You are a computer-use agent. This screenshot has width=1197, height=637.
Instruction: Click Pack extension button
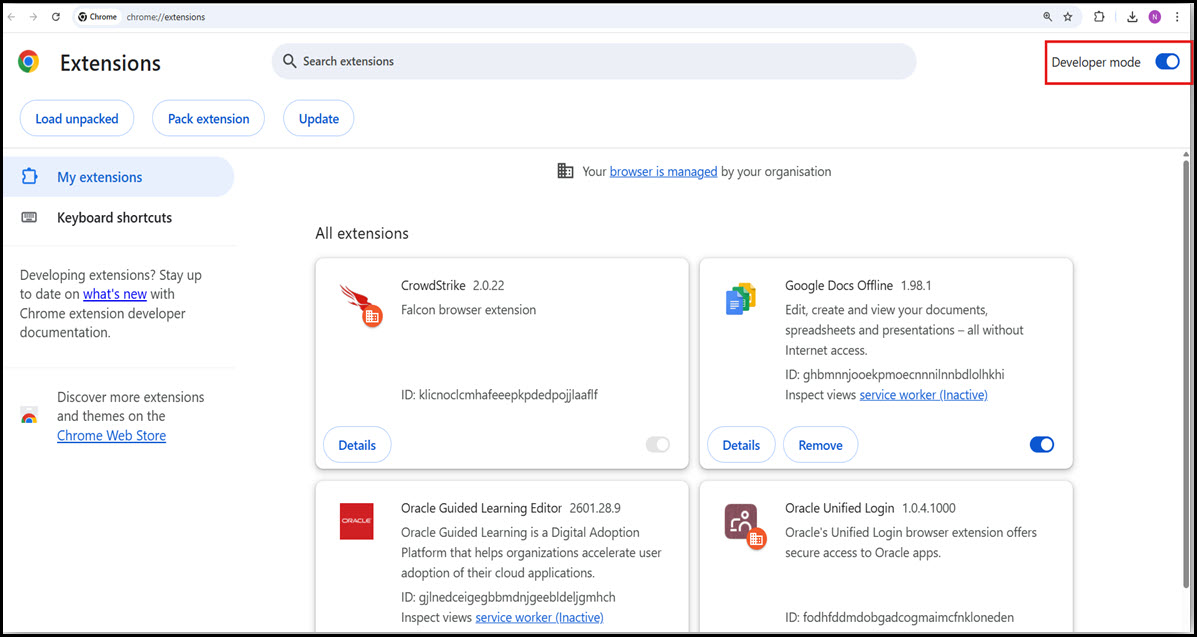click(208, 118)
